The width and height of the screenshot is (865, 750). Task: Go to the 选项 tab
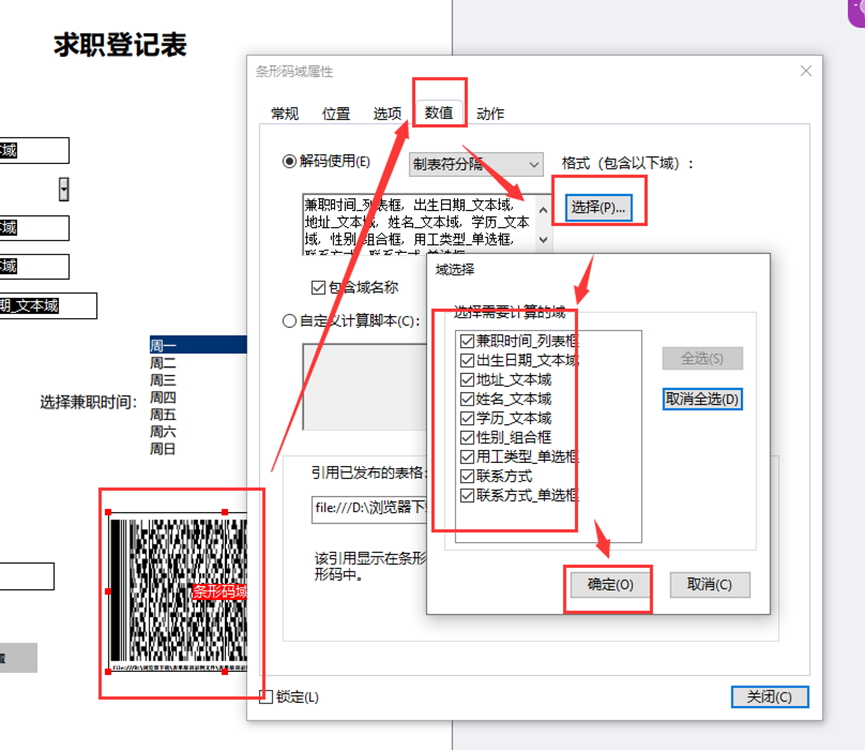(387, 114)
